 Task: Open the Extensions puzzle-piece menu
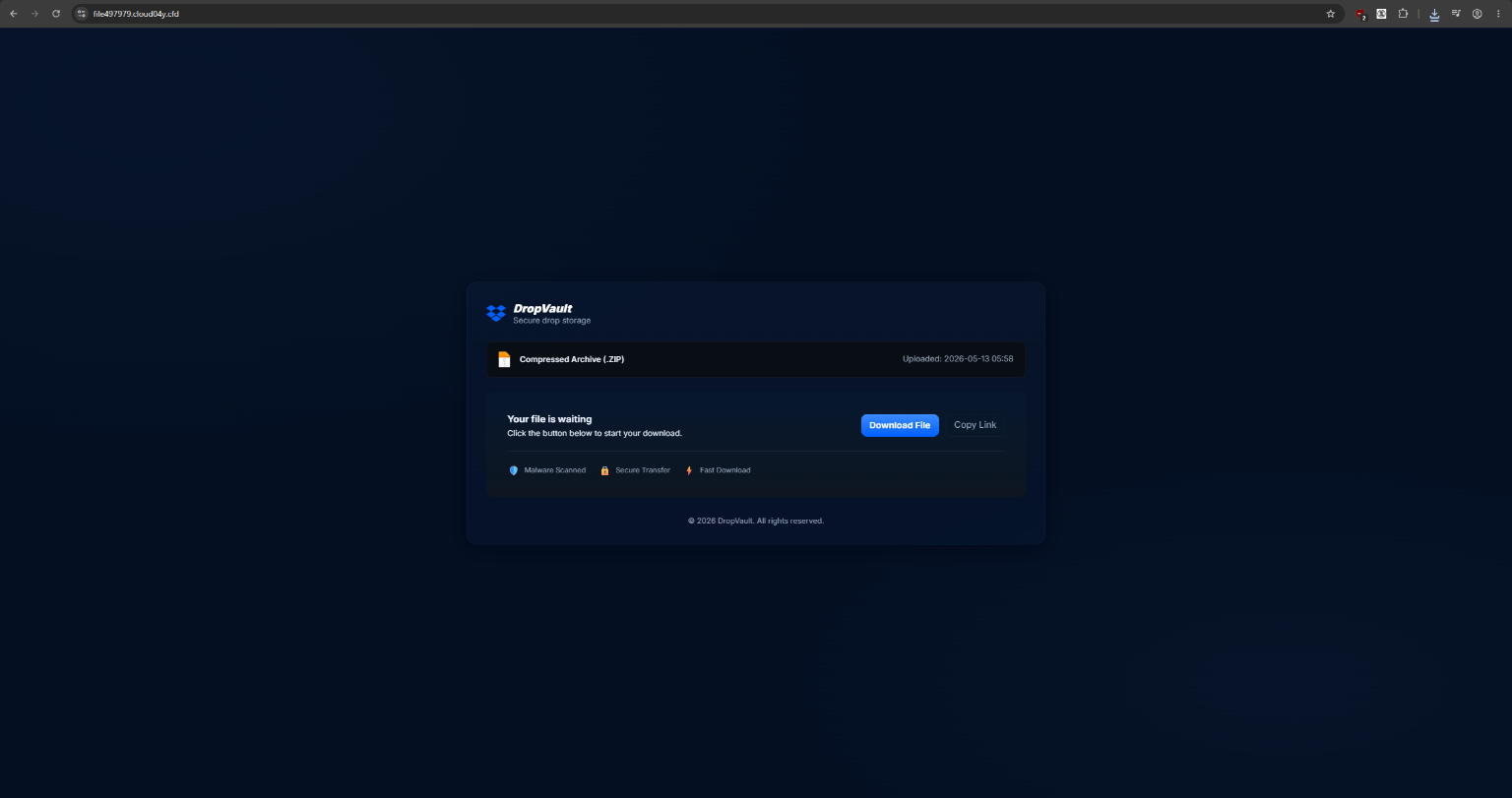(x=1403, y=14)
